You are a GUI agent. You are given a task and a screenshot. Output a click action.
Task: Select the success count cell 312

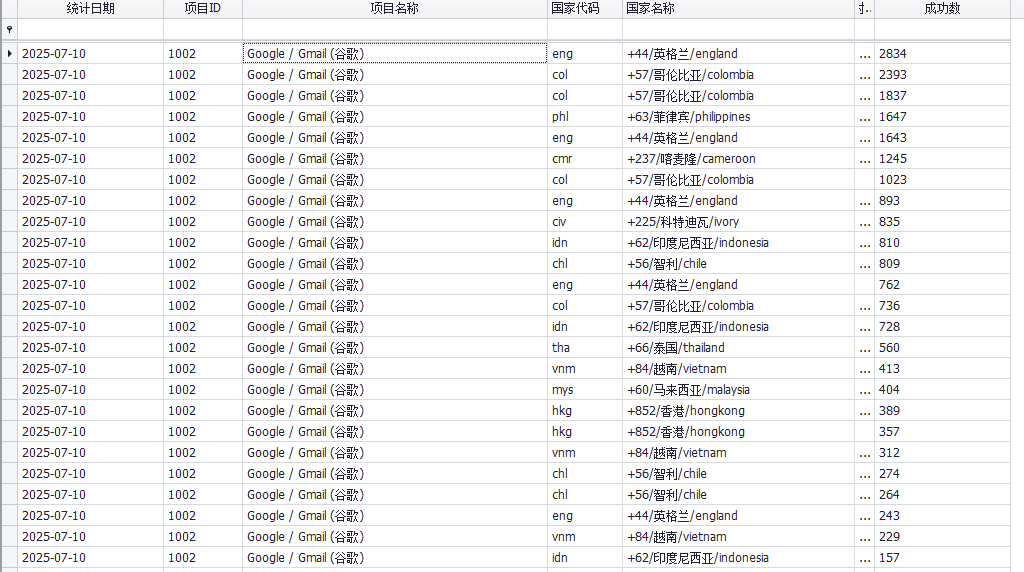(942, 453)
